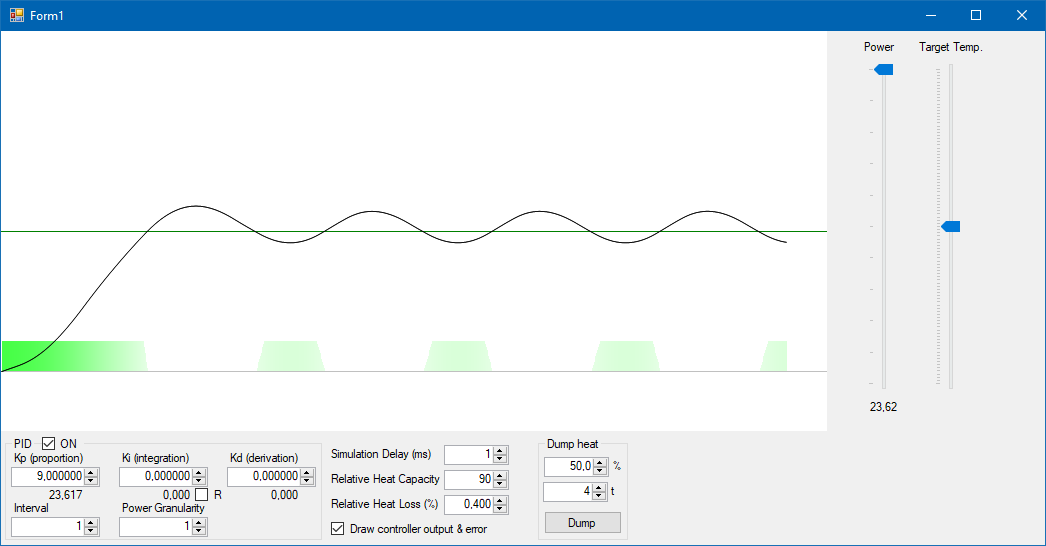Viewport: 1046px width, 546px height.
Task: Click the Relative Heat Capacity field
Action: click(469, 479)
